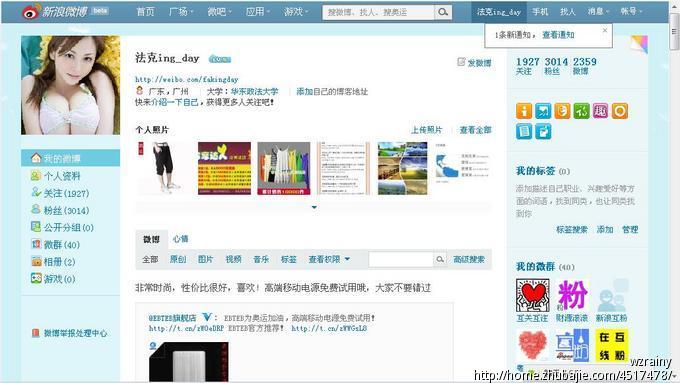The height and width of the screenshot is (383, 680).
Task: Expand the 游戏 dropdown menu
Action: (296, 12)
